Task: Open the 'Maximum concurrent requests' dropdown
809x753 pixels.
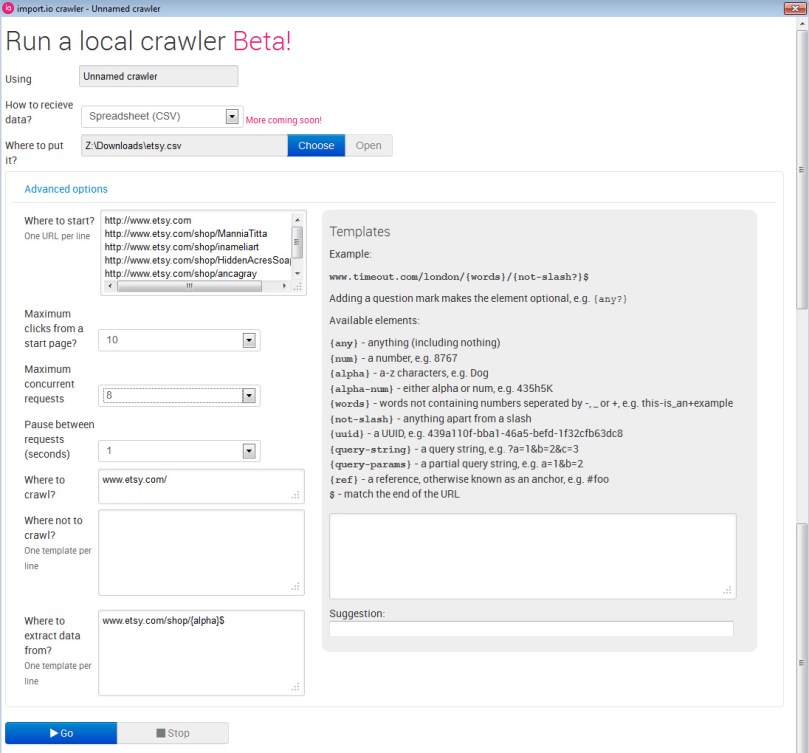Action: [x=249, y=395]
